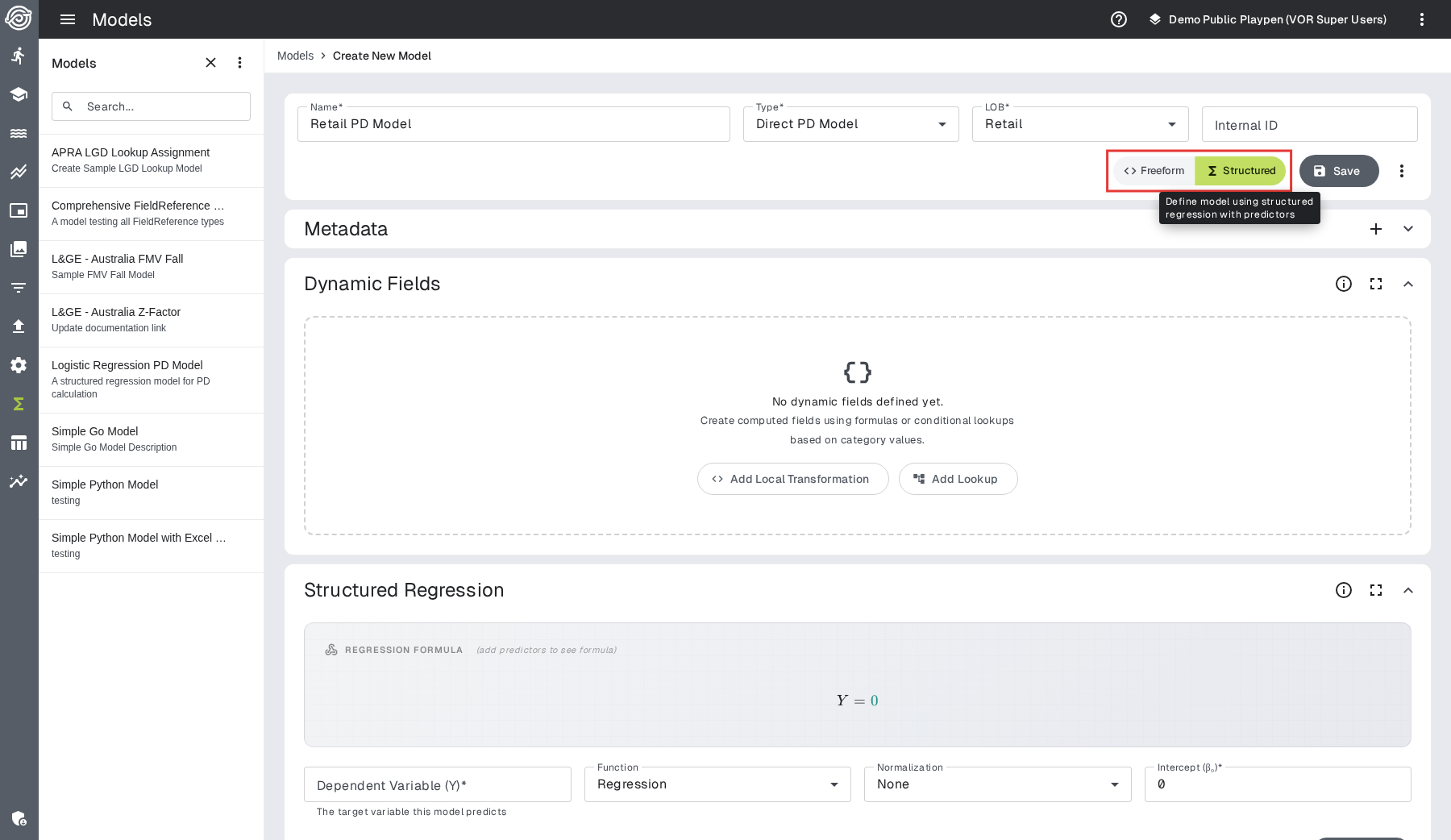Click Dynamic Fields info icon
This screenshot has height=840, width=1451.
click(1343, 284)
